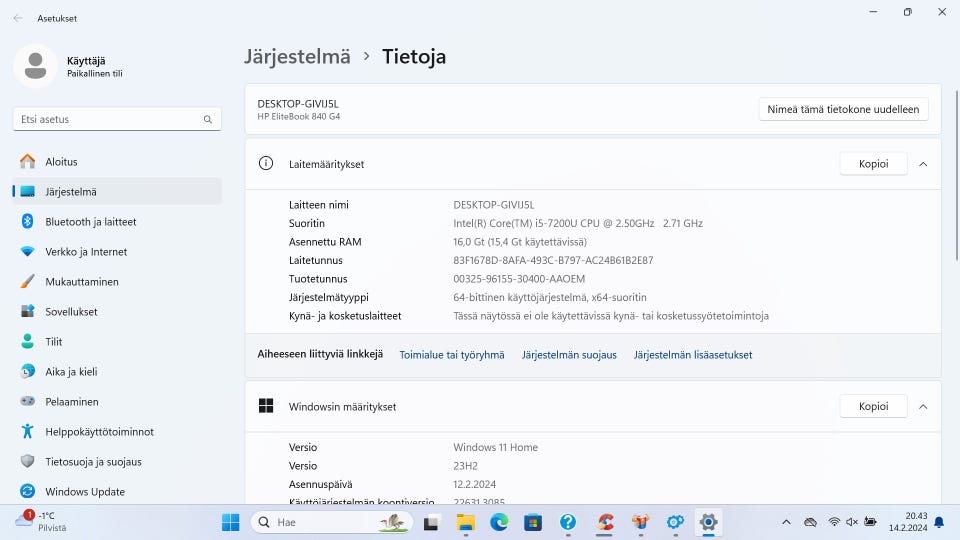Open Microsoft Store from the taskbar
960x540 pixels.
click(533, 522)
